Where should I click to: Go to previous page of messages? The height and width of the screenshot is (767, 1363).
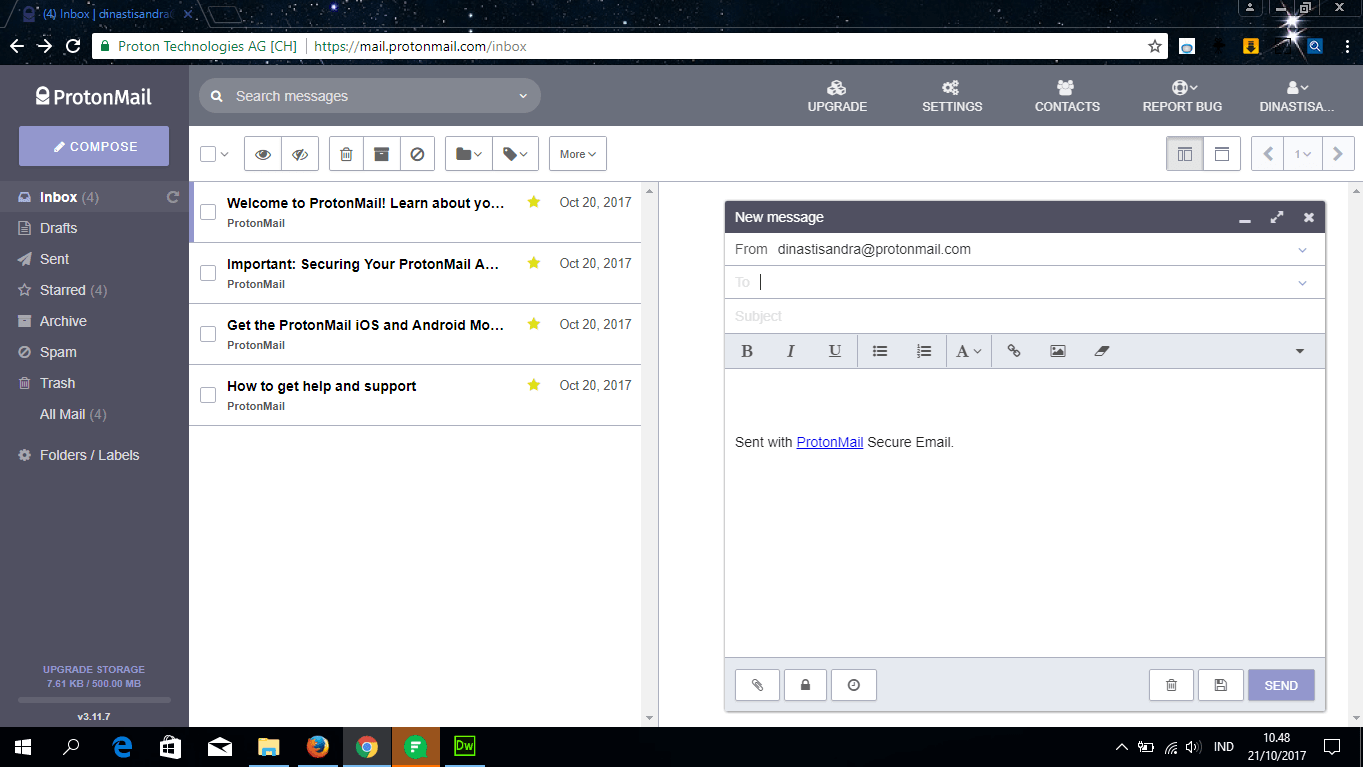[1268, 154]
